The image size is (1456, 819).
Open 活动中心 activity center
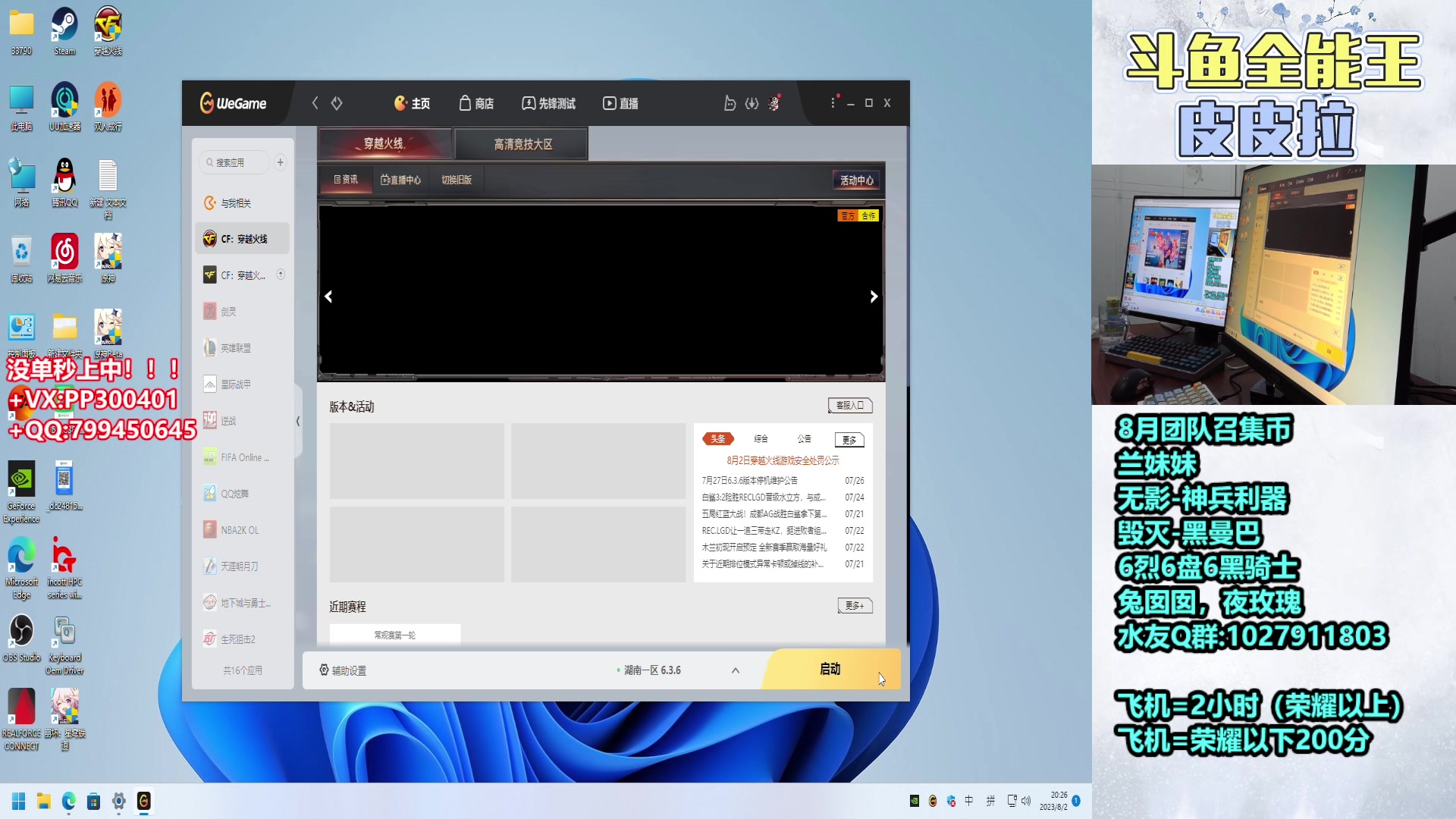[x=857, y=180]
